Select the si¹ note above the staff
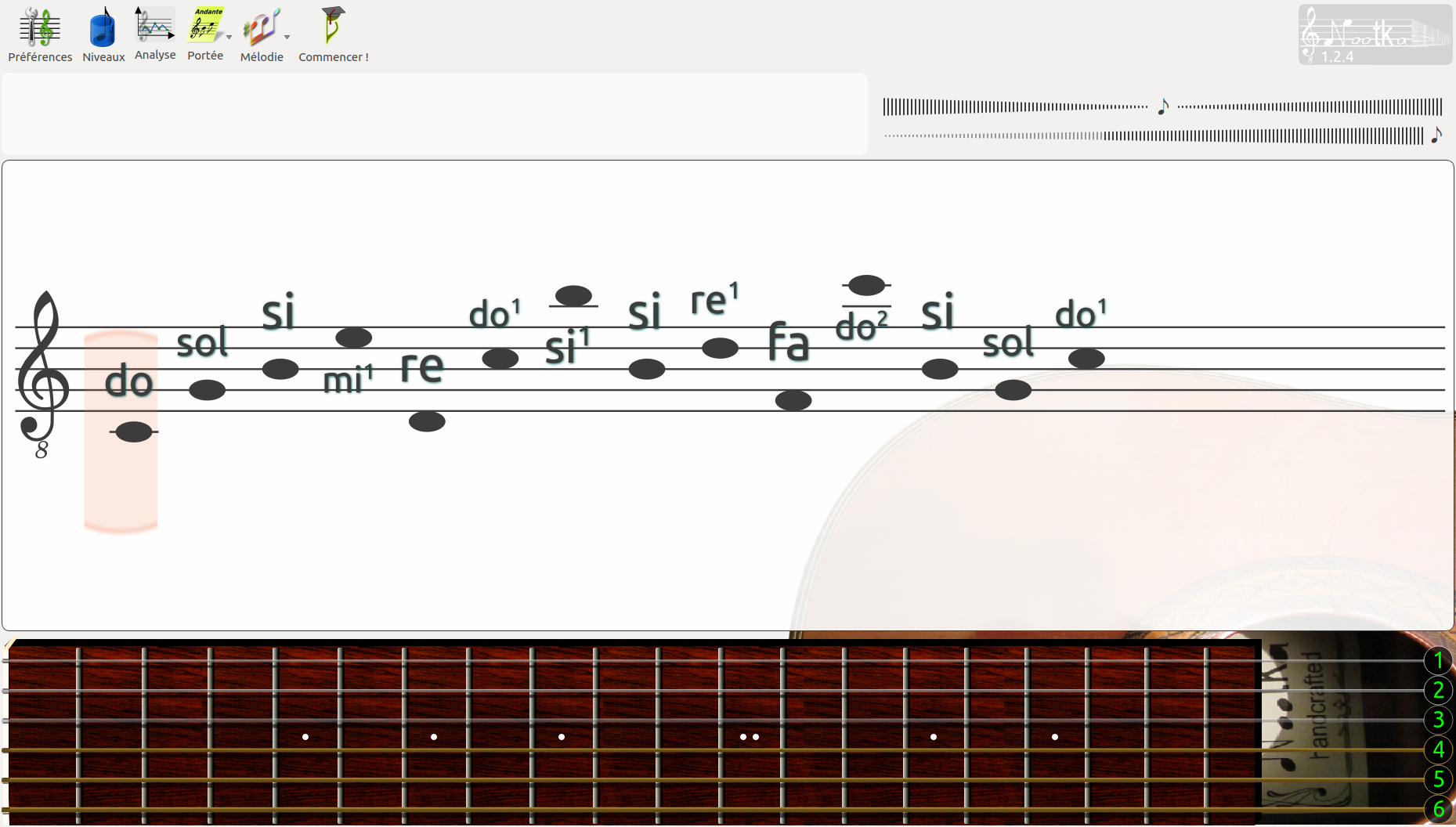This screenshot has height=827, width=1456. [573, 296]
